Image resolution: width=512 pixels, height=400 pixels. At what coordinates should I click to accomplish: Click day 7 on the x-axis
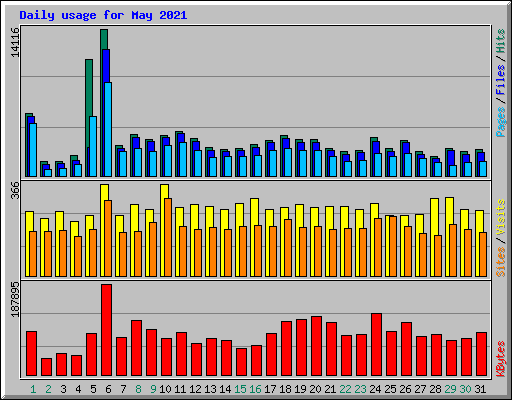tap(123, 389)
